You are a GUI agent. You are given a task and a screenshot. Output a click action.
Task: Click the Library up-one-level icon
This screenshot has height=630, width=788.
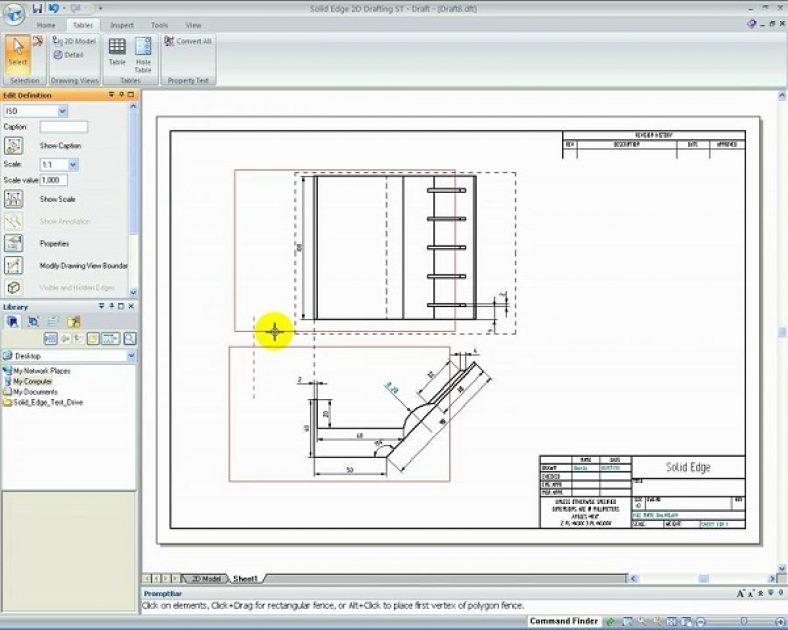(x=78, y=339)
